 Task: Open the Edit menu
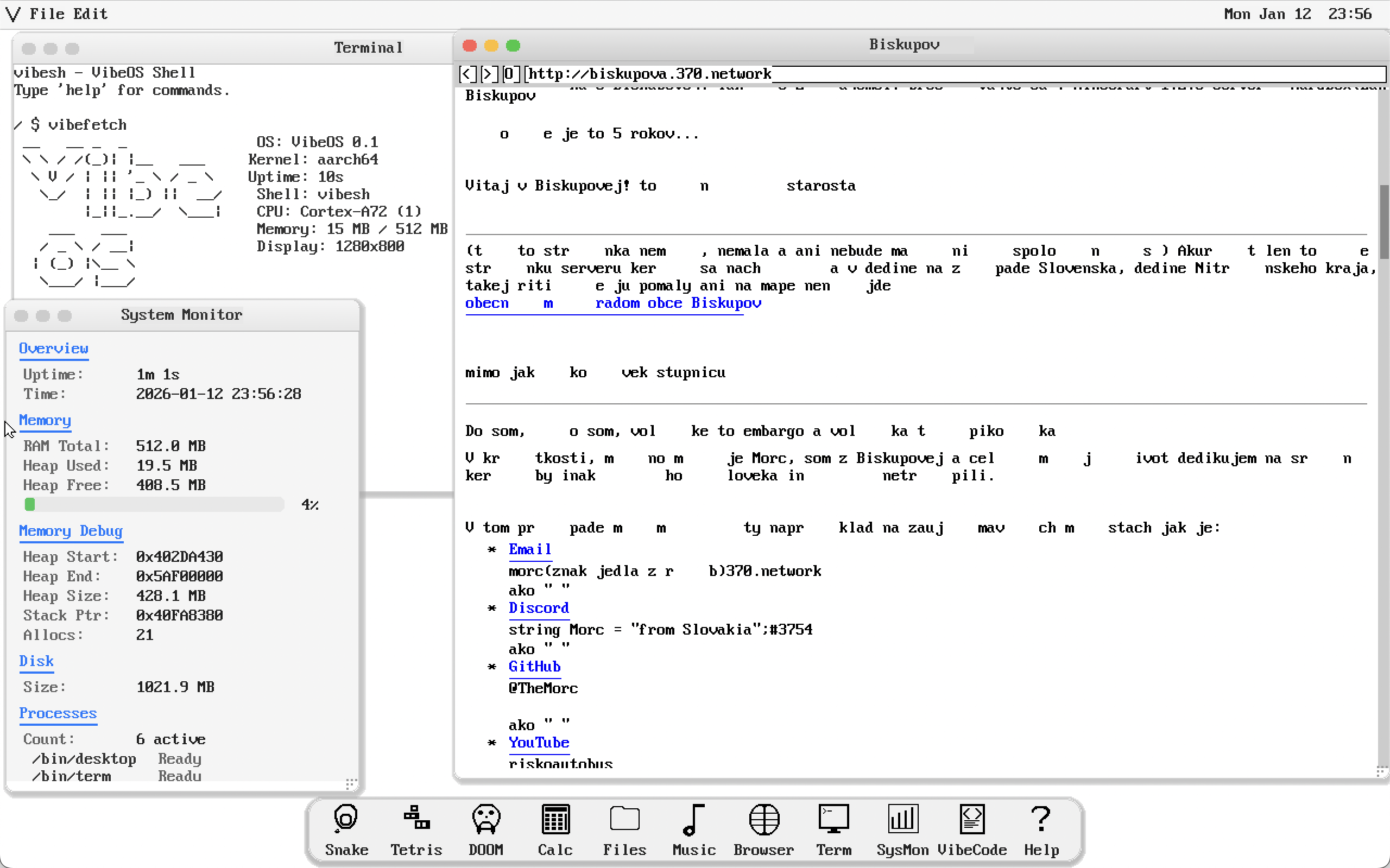90,14
